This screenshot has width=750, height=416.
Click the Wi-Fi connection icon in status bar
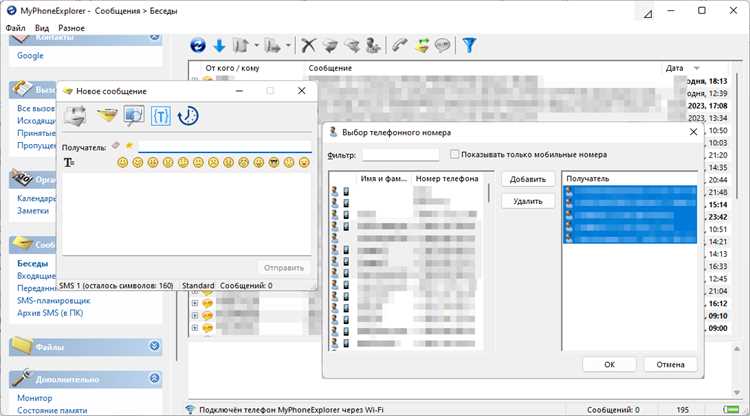(x=190, y=410)
